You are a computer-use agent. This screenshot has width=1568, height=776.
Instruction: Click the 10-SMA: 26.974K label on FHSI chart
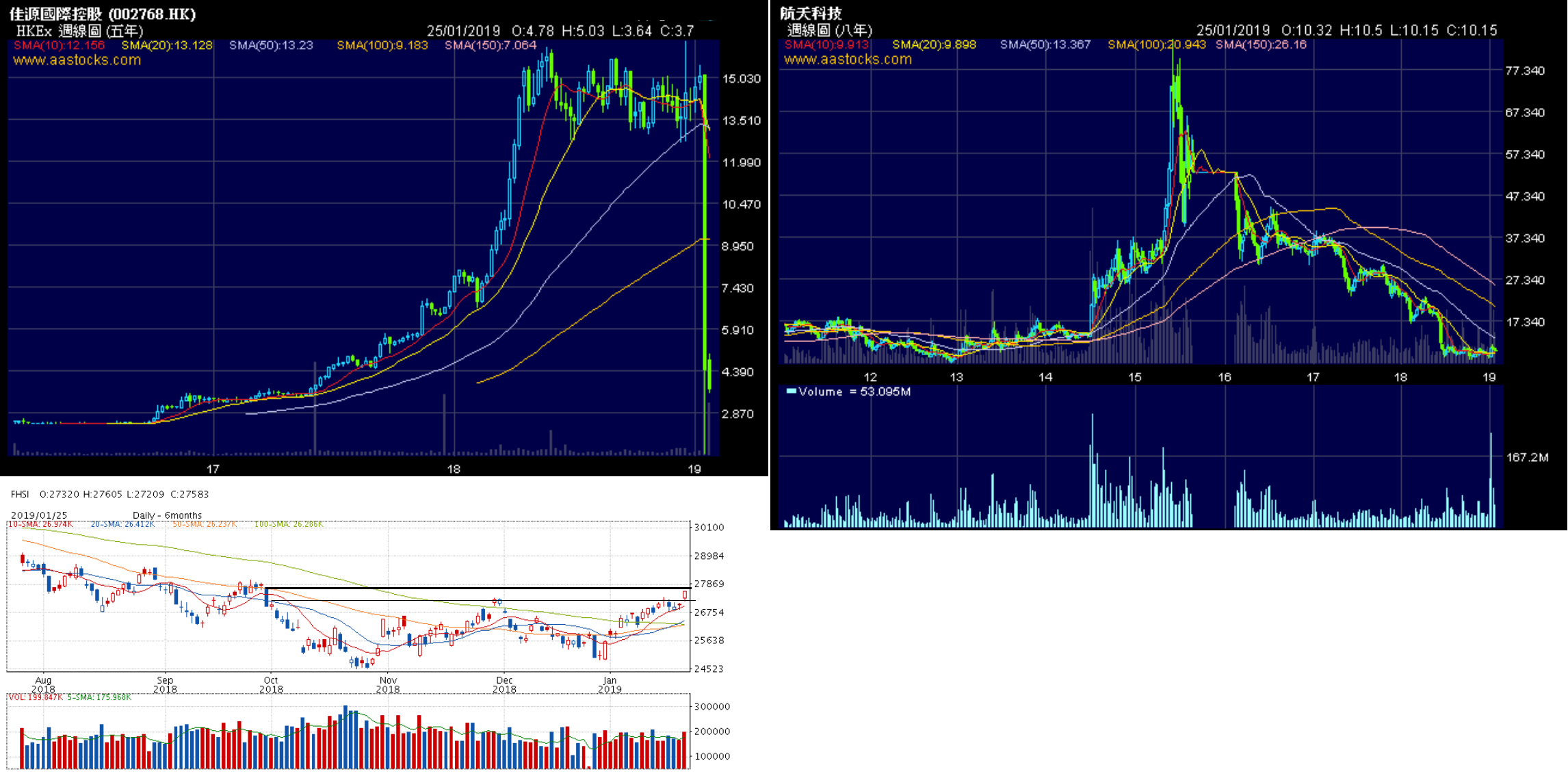[40, 524]
